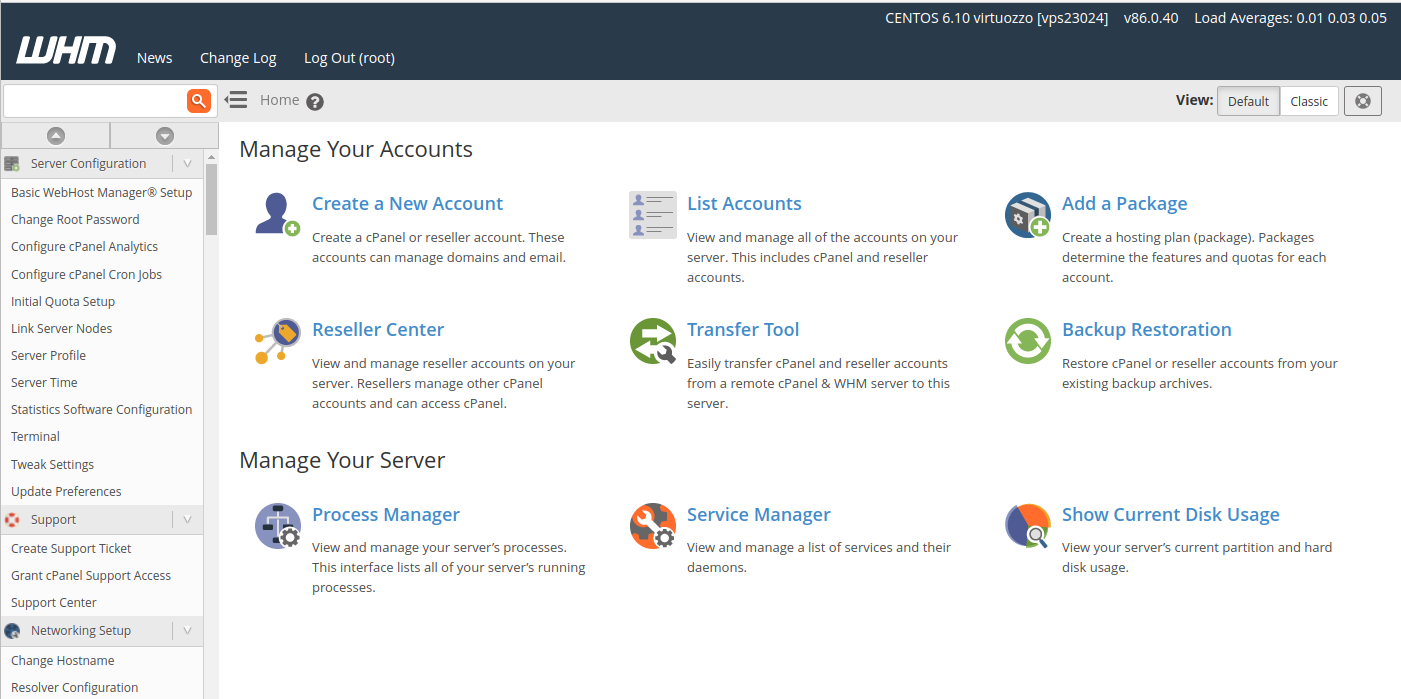1401x699 pixels.
Task: Click the WHM logo
Action: [x=66, y=50]
